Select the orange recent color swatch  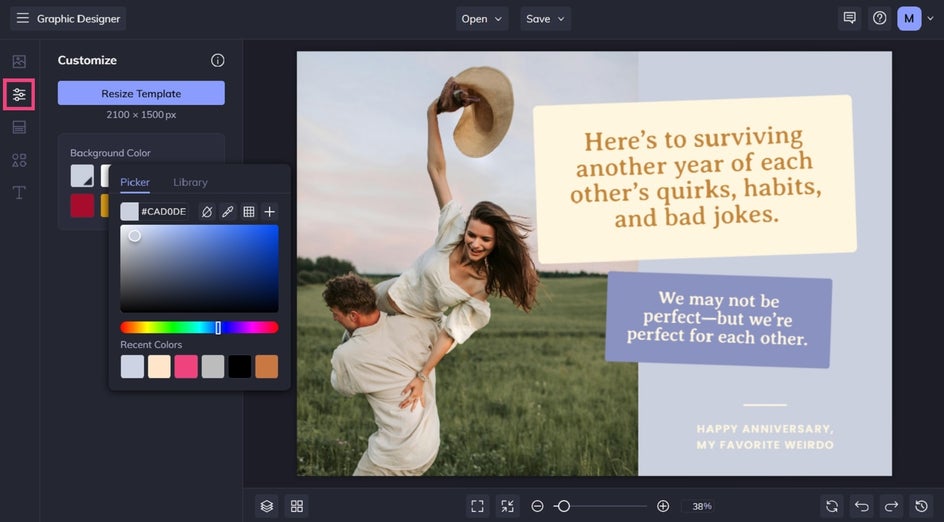(267, 367)
